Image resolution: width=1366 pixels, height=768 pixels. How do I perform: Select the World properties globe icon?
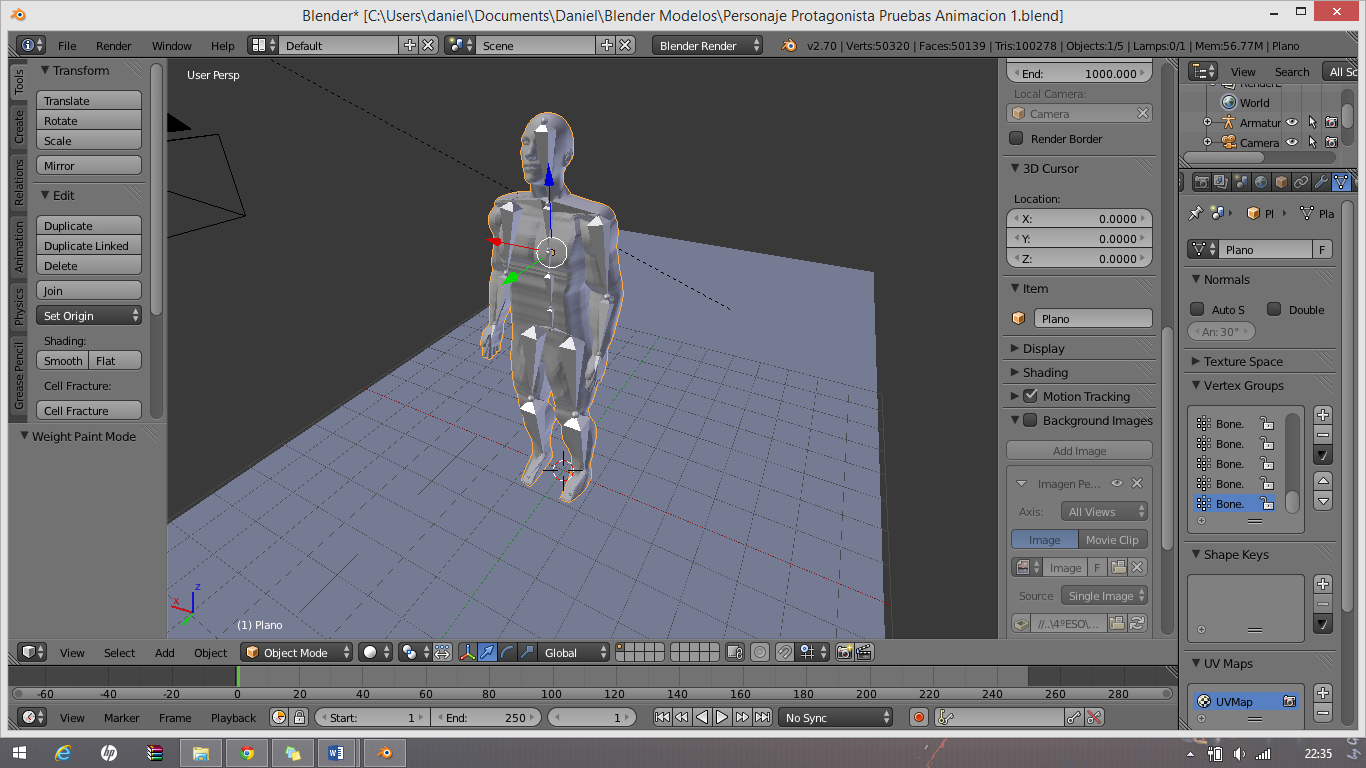[1261, 182]
